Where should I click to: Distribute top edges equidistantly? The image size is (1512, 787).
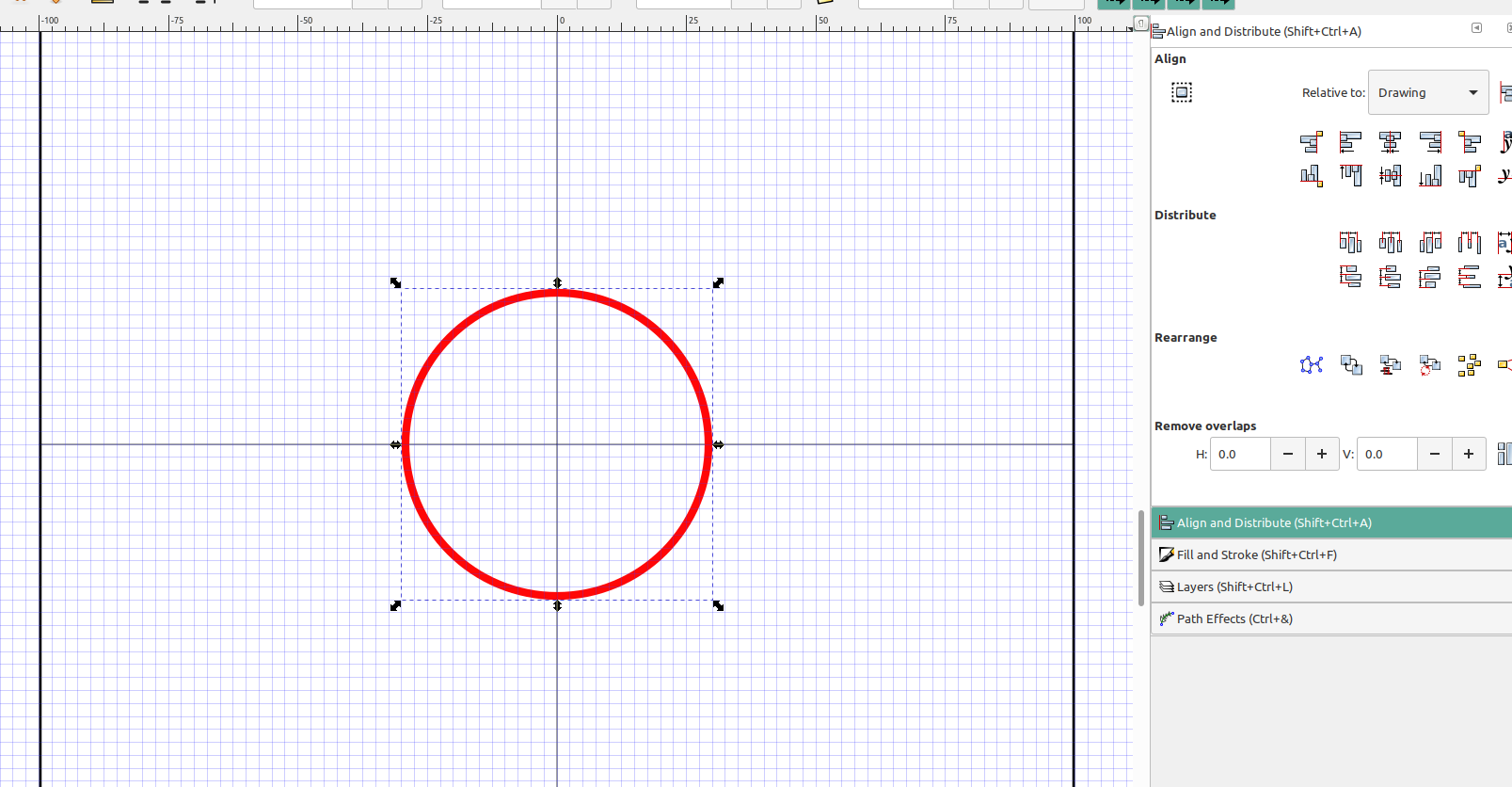pos(1350,277)
